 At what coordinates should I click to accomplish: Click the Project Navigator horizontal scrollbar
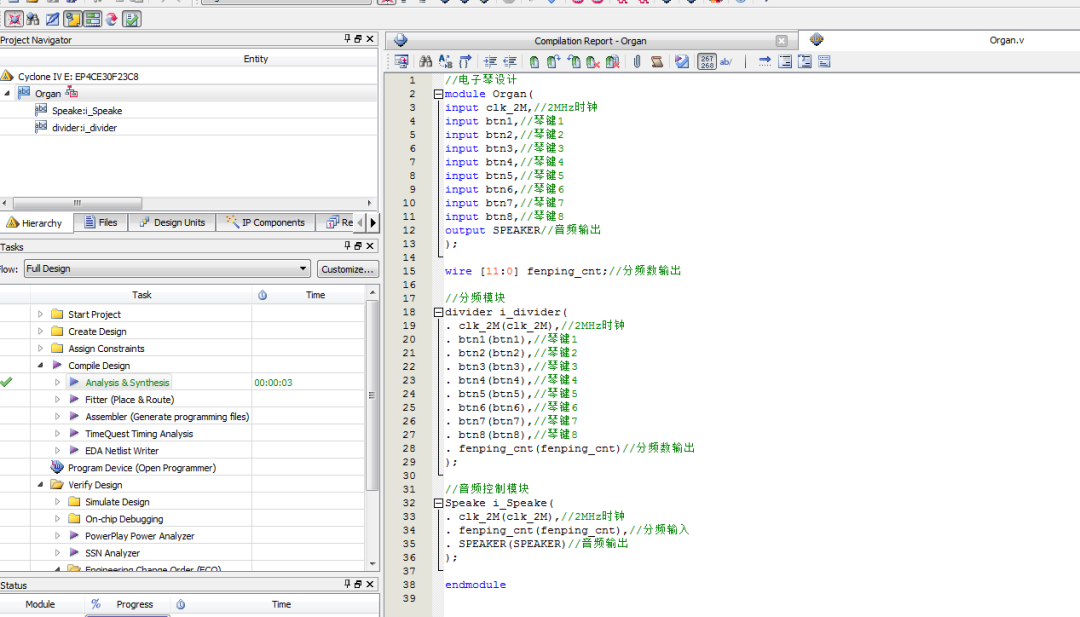point(78,204)
